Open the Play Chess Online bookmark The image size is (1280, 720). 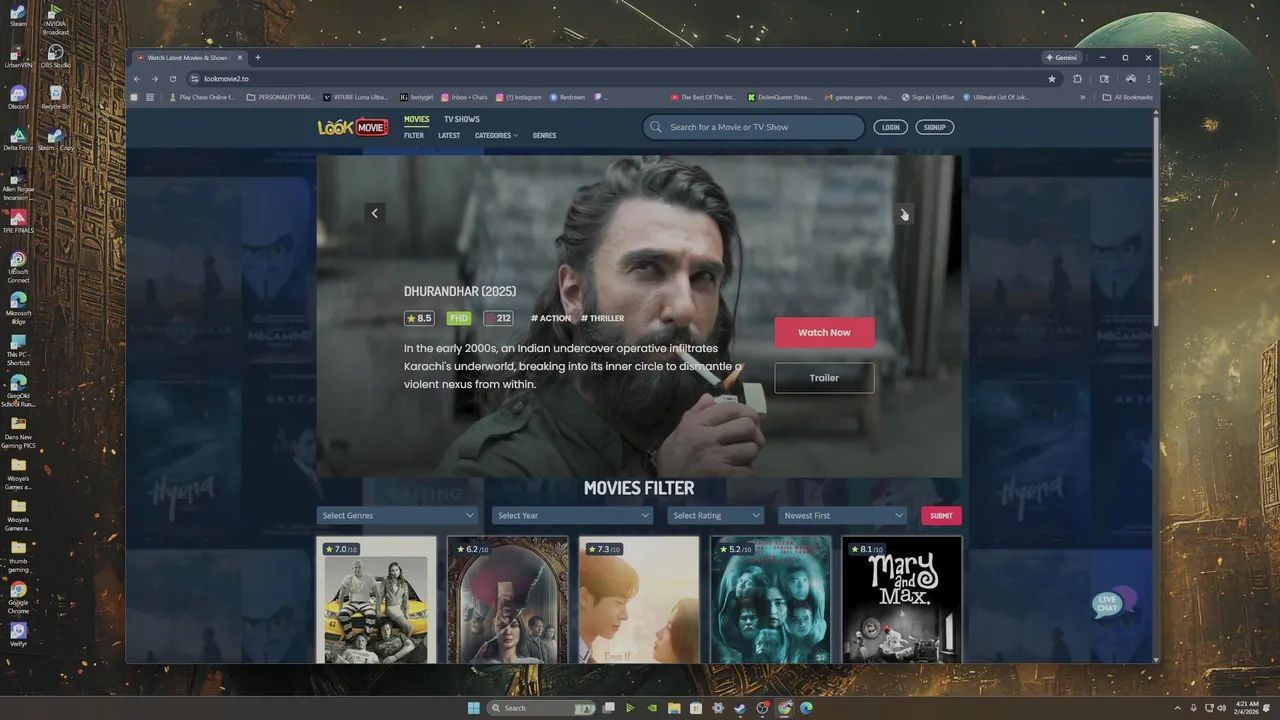[x=201, y=97]
